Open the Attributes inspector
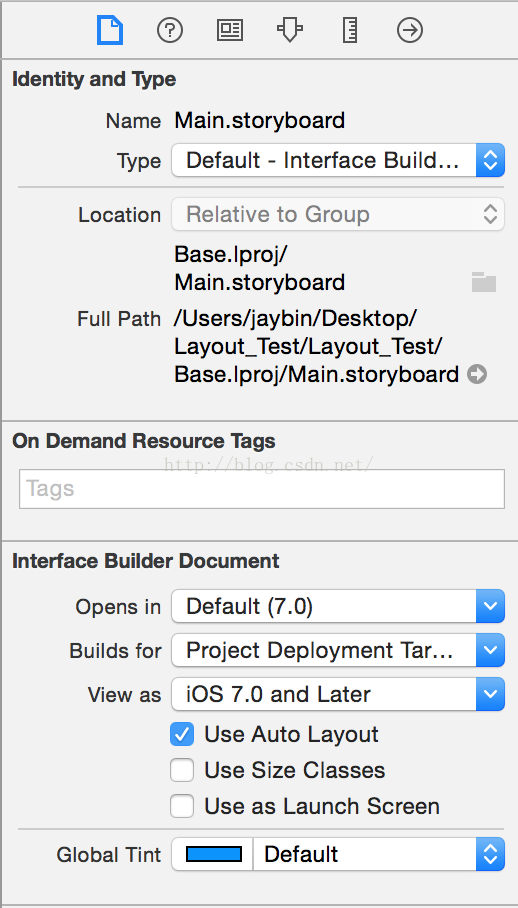Screen dimensions: 518x908 290,30
